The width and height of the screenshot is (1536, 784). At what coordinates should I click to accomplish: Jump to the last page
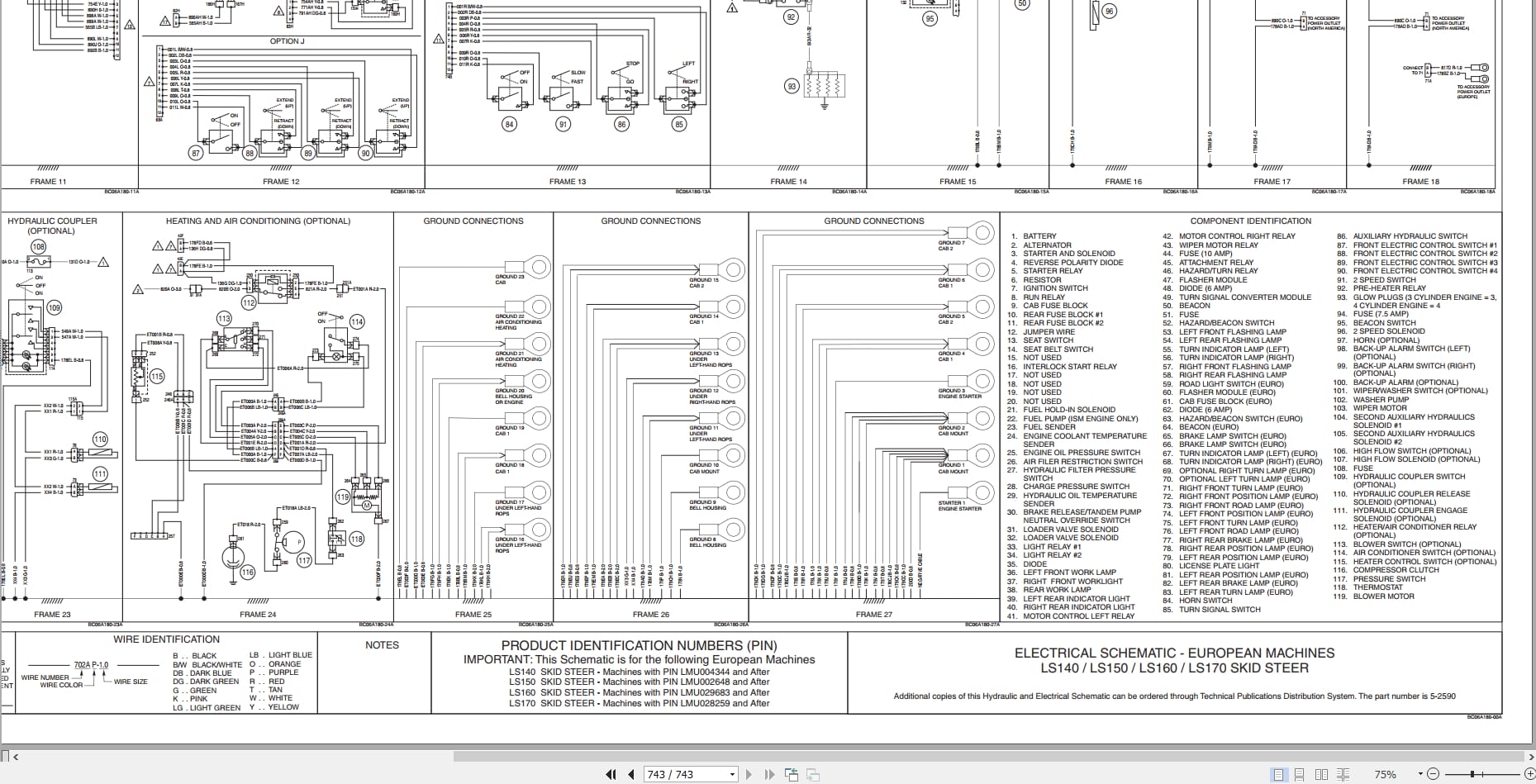[769, 774]
